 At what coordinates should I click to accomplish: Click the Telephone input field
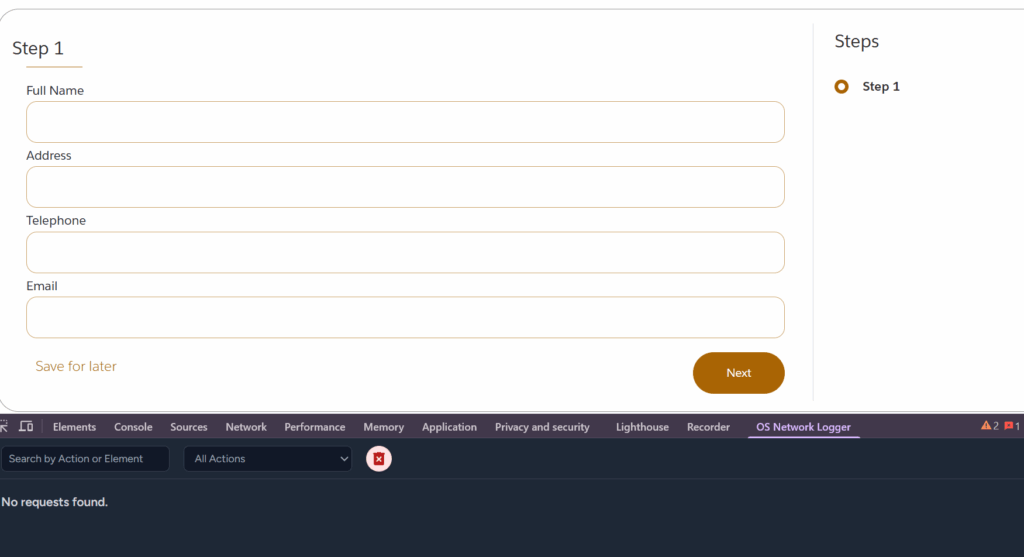pos(405,252)
